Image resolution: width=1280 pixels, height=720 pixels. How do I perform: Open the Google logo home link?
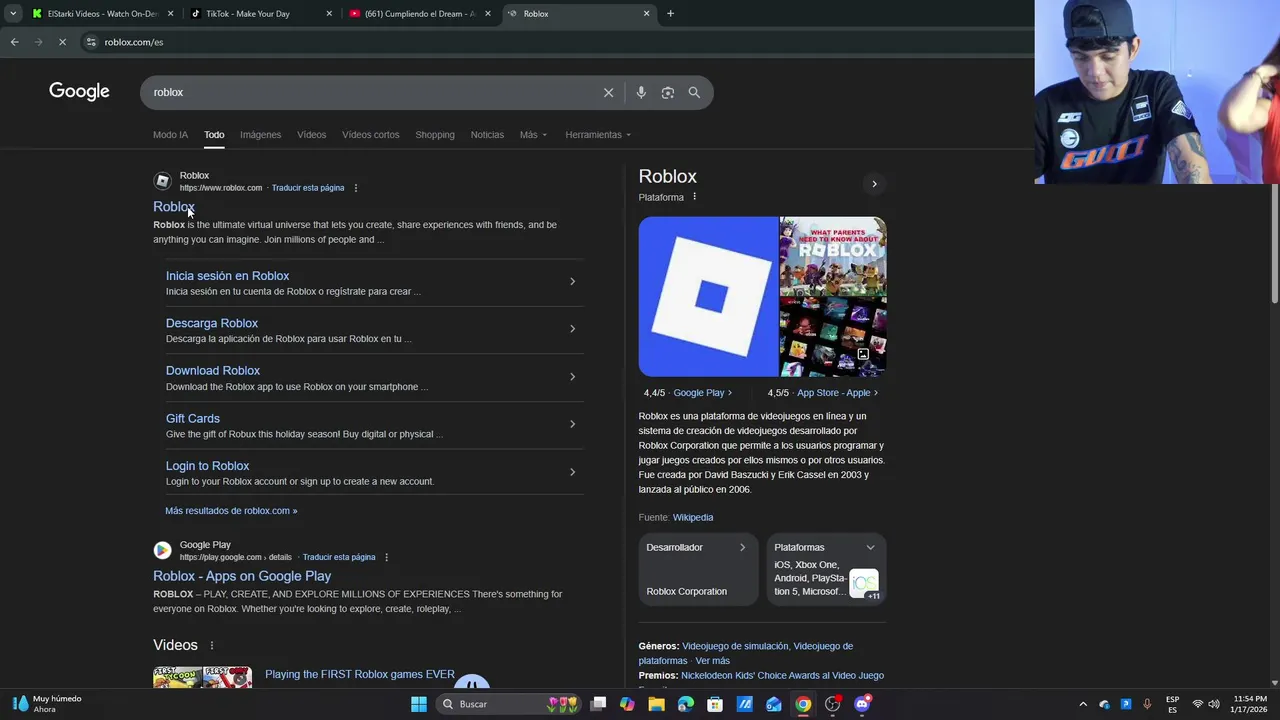coord(79,91)
